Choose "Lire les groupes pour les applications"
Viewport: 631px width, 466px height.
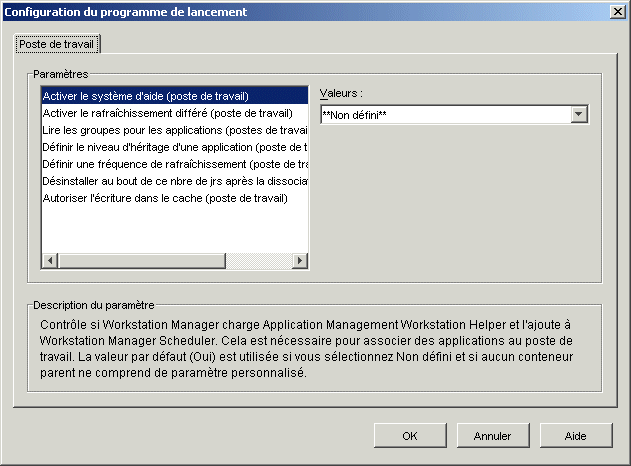[x=174, y=130]
